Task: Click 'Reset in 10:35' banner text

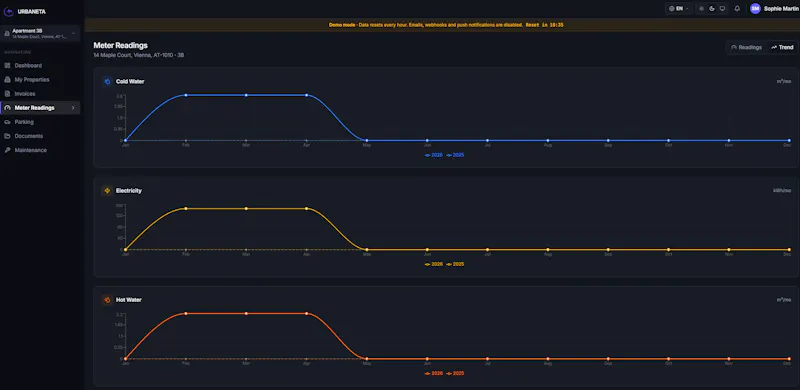Action: point(544,25)
